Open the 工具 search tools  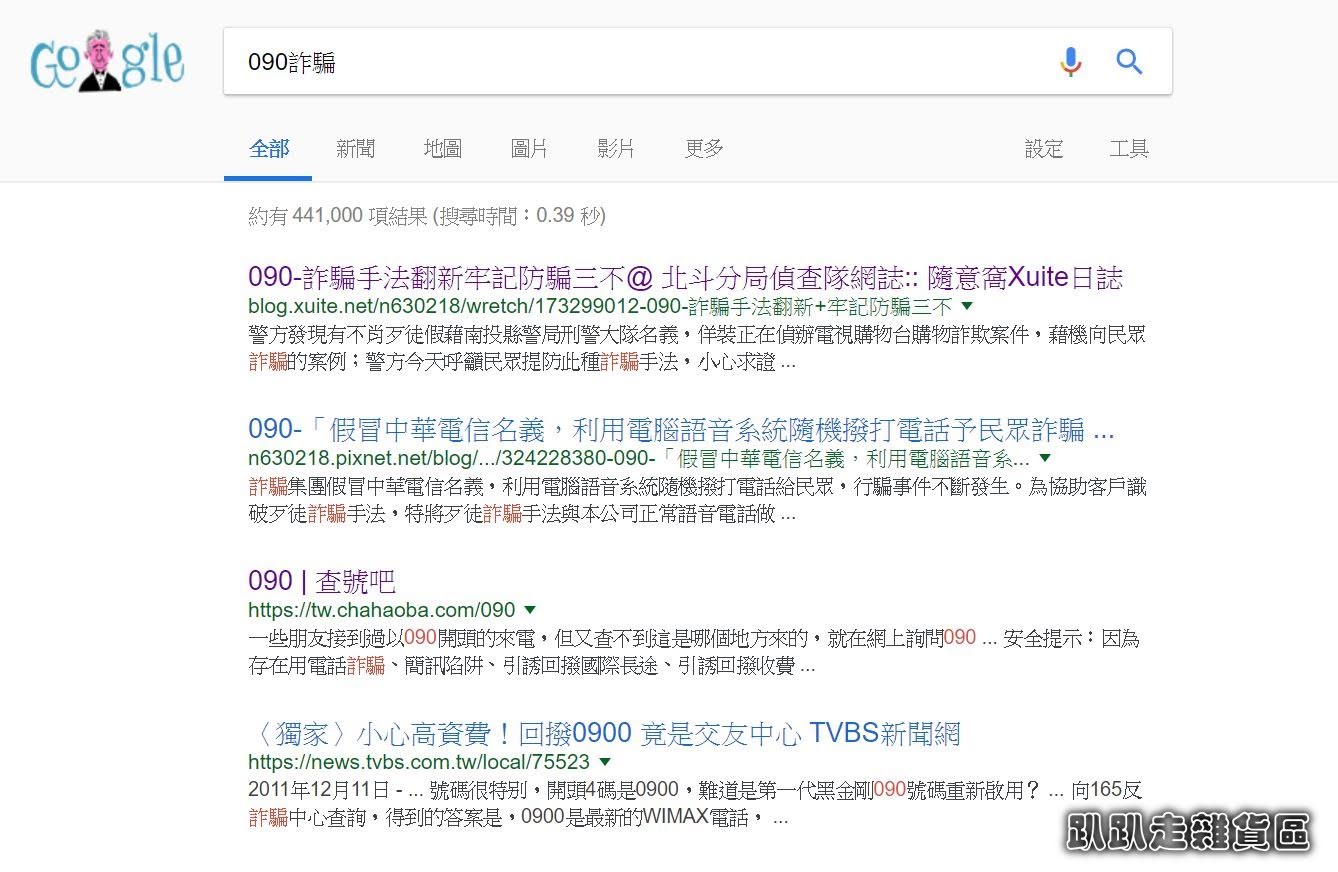coord(1129,149)
